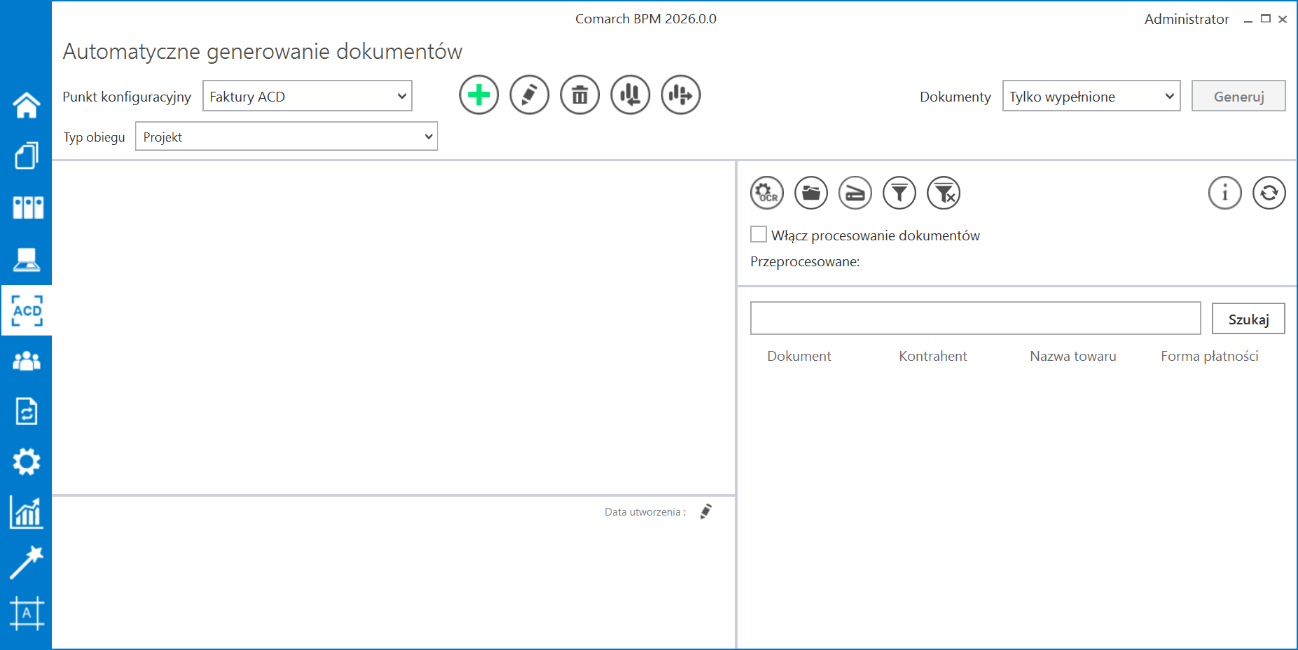This screenshot has width=1298, height=650.
Task: Enable Włącz procesowanie dokumentów checkbox
Action: 758,235
